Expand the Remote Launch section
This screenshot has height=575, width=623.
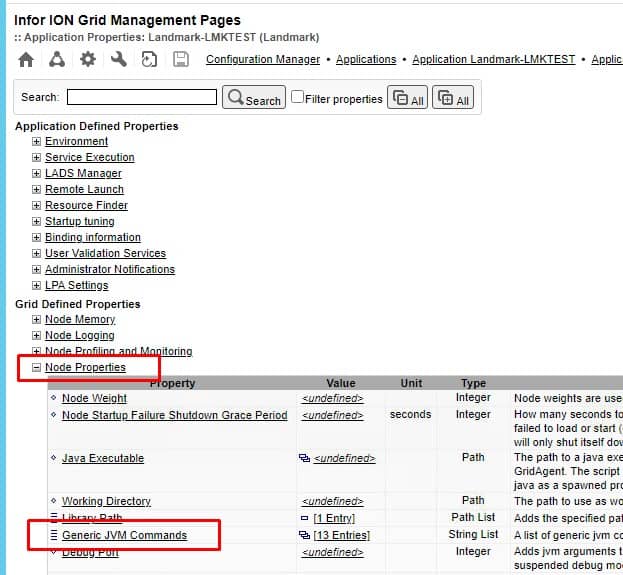pos(36,189)
